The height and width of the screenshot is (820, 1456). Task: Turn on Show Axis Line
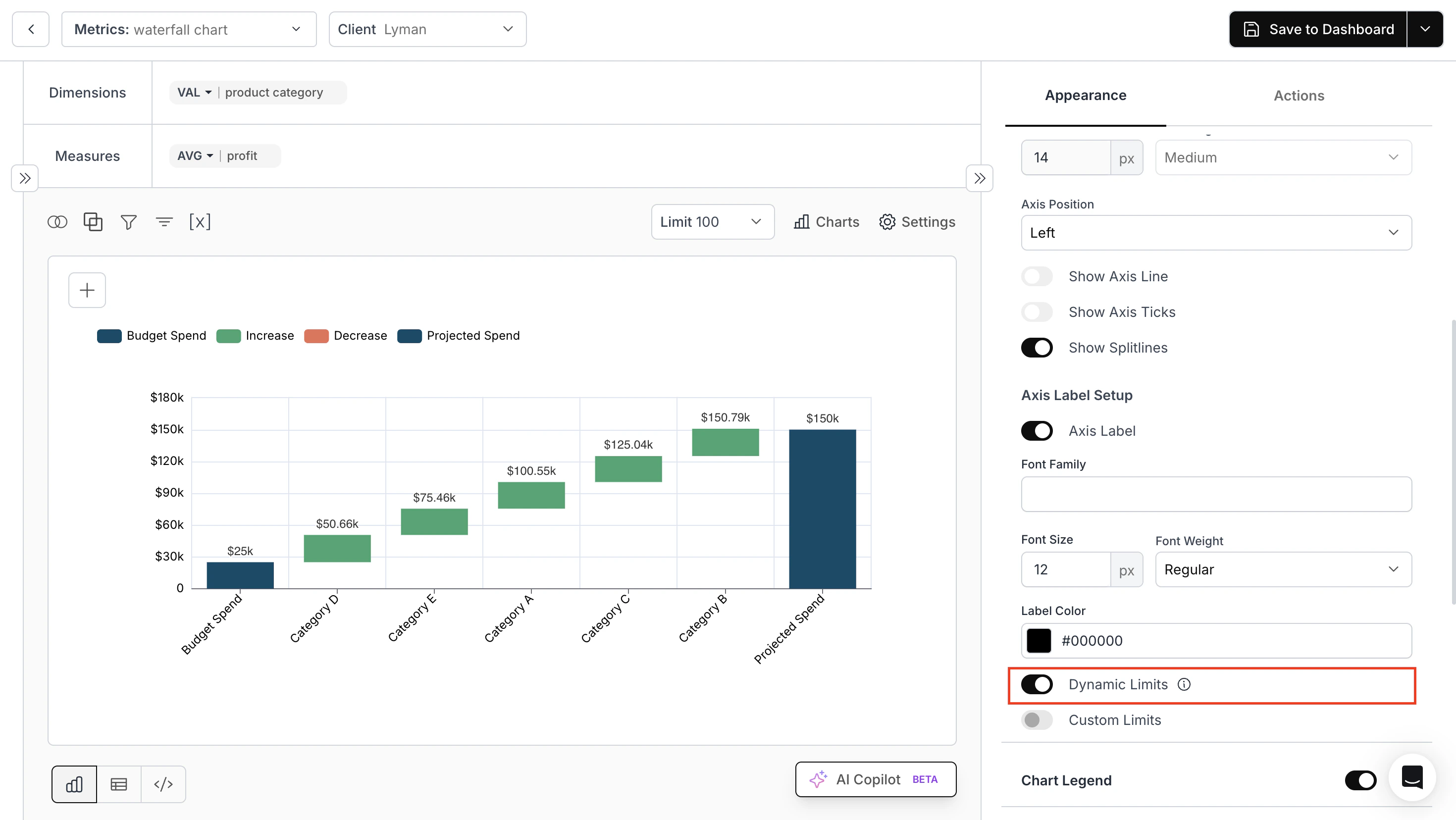point(1037,276)
